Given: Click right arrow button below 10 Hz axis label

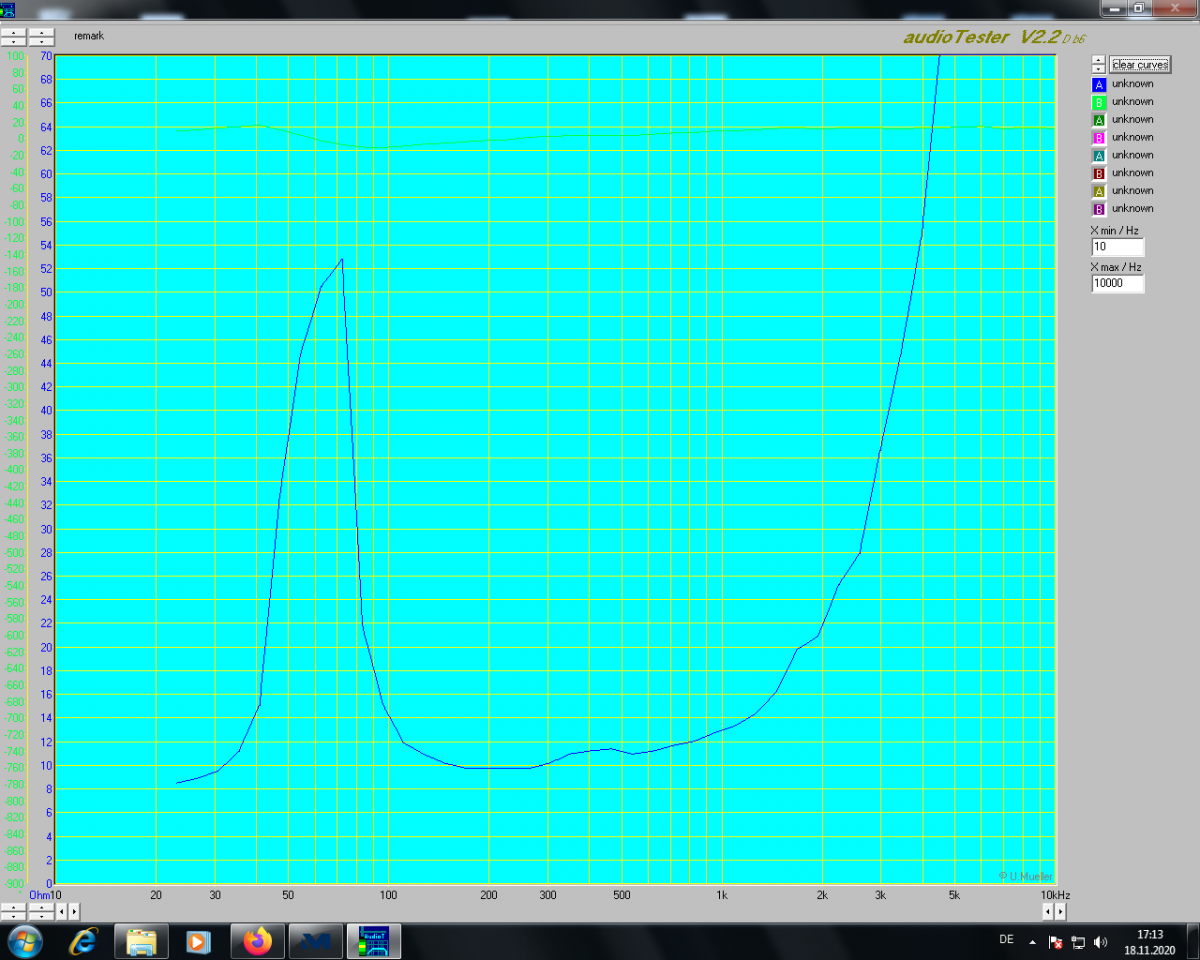Looking at the screenshot, I should 74,911.
